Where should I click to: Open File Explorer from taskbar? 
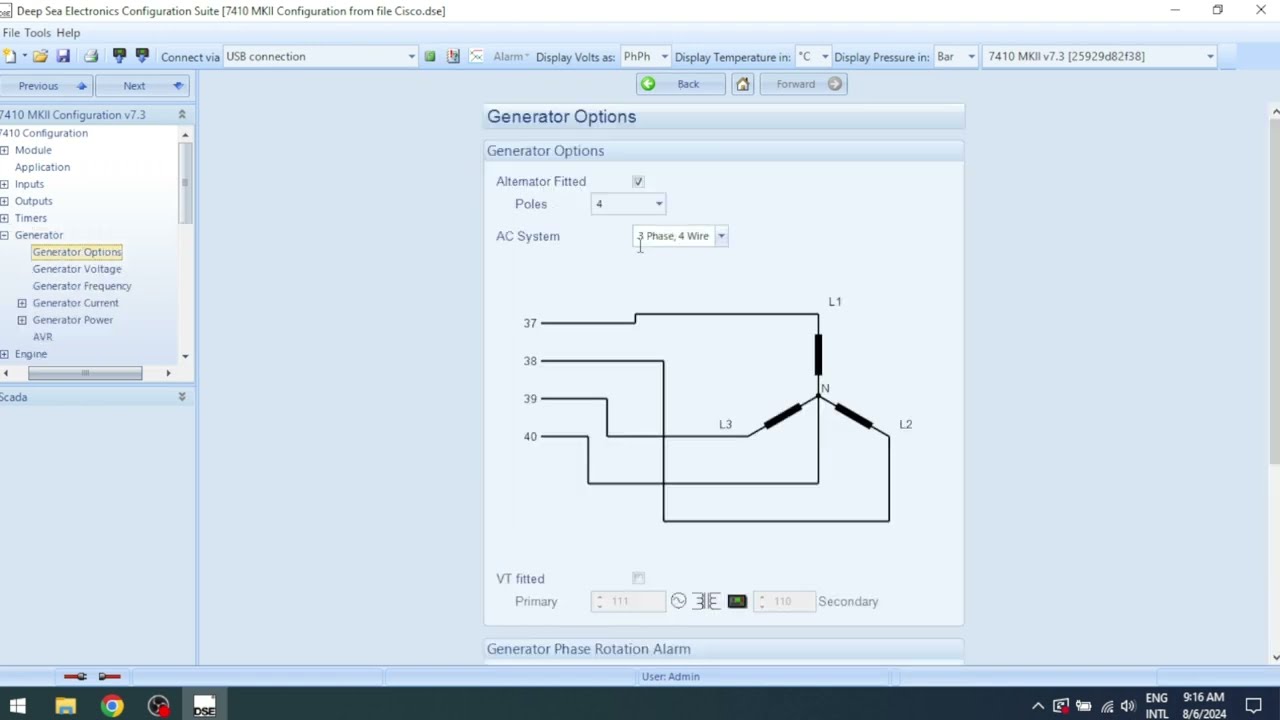pos(65,707)
